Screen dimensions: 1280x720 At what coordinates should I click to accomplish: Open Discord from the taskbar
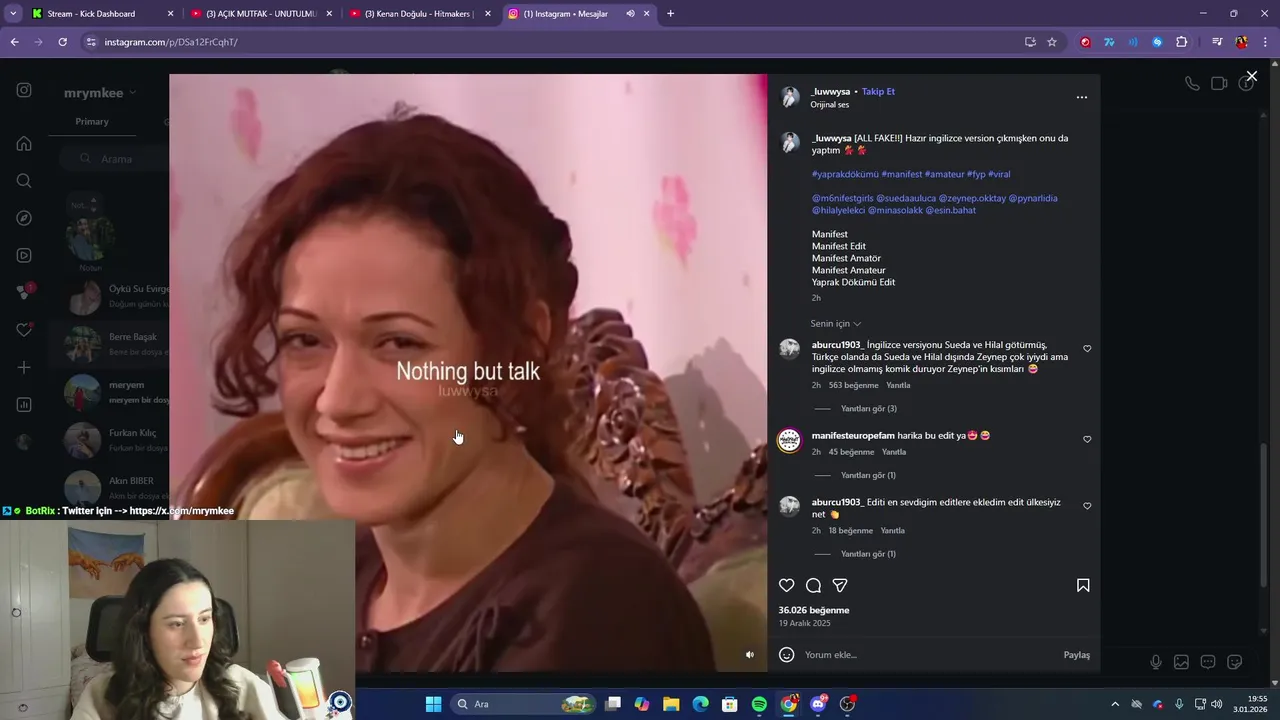(x=818, y=704)
